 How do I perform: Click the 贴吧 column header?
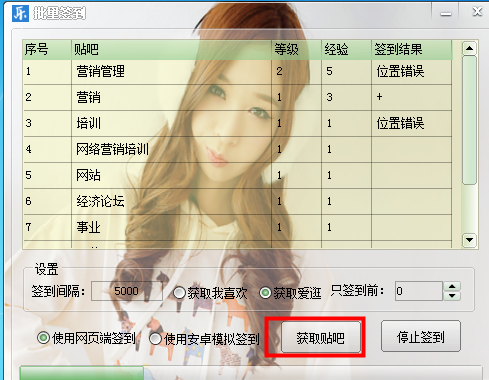172,50
